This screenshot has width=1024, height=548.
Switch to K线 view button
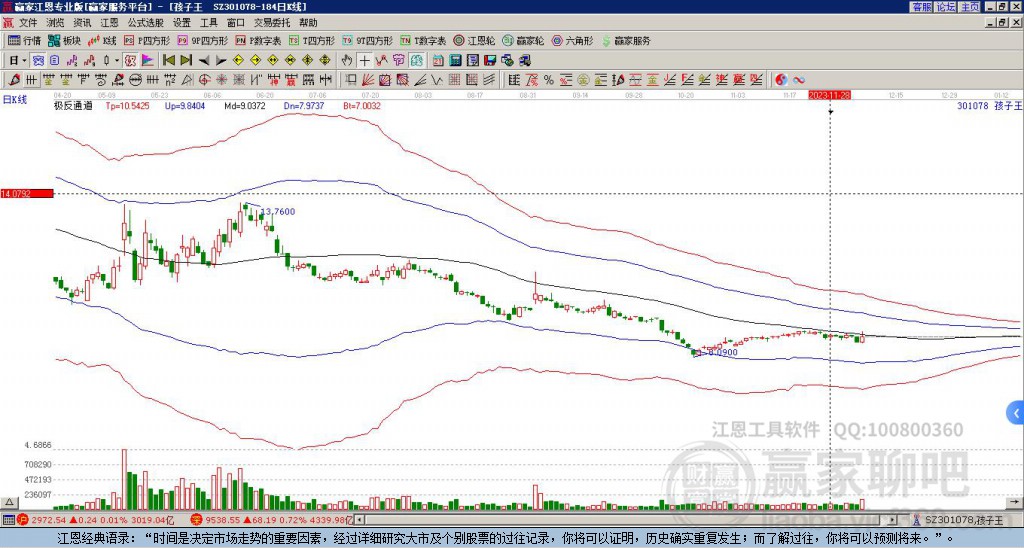pyautogui.click(x=102, y=40)
